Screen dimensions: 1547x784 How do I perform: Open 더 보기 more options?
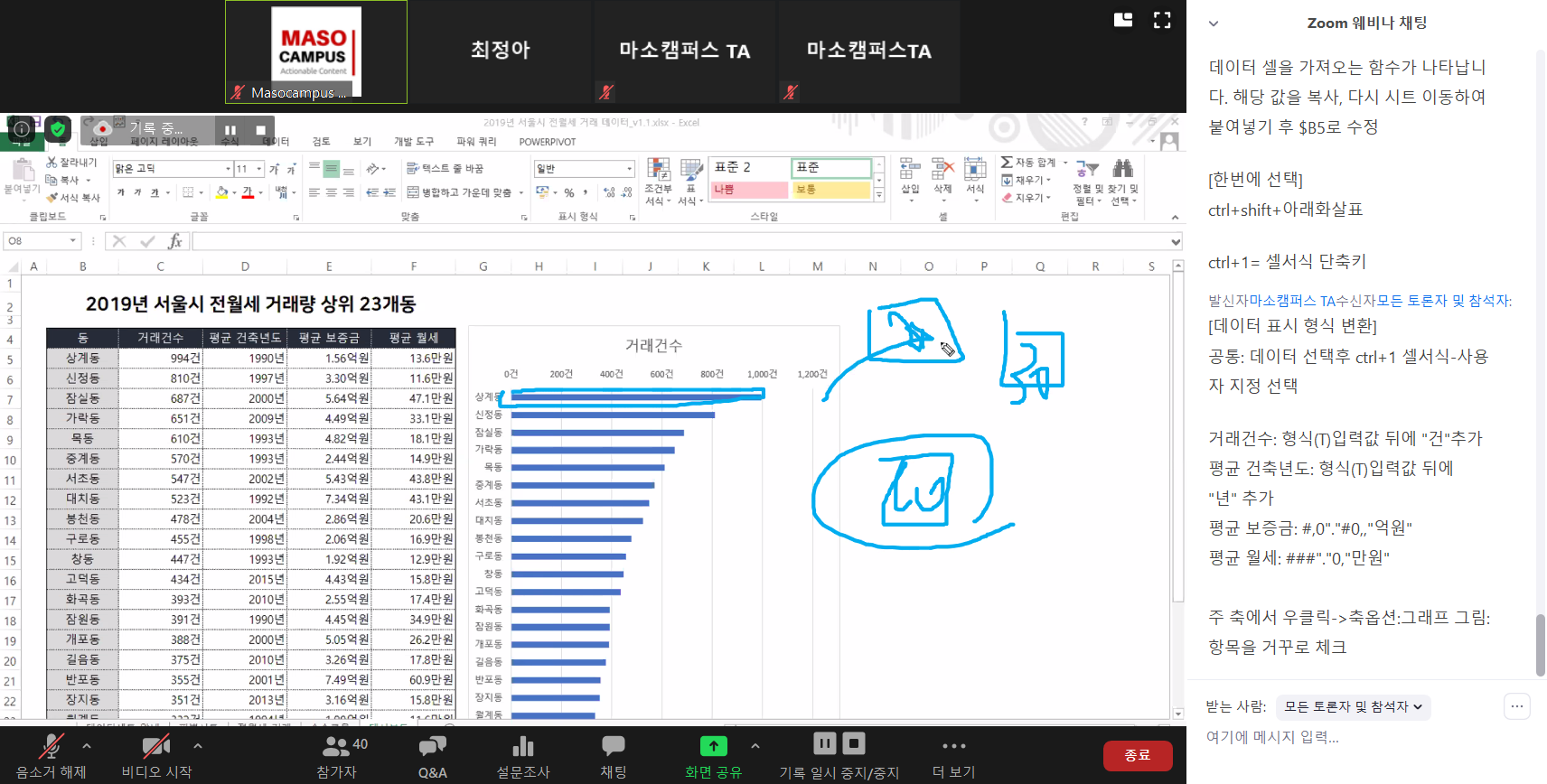(x=953, y=755)
